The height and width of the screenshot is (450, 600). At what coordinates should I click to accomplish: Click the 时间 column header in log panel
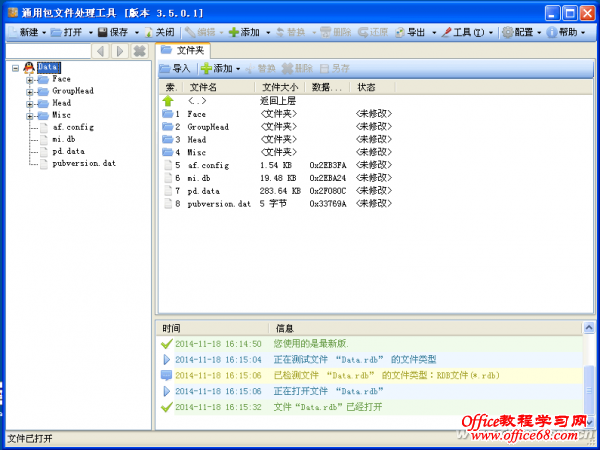point(213,328)
